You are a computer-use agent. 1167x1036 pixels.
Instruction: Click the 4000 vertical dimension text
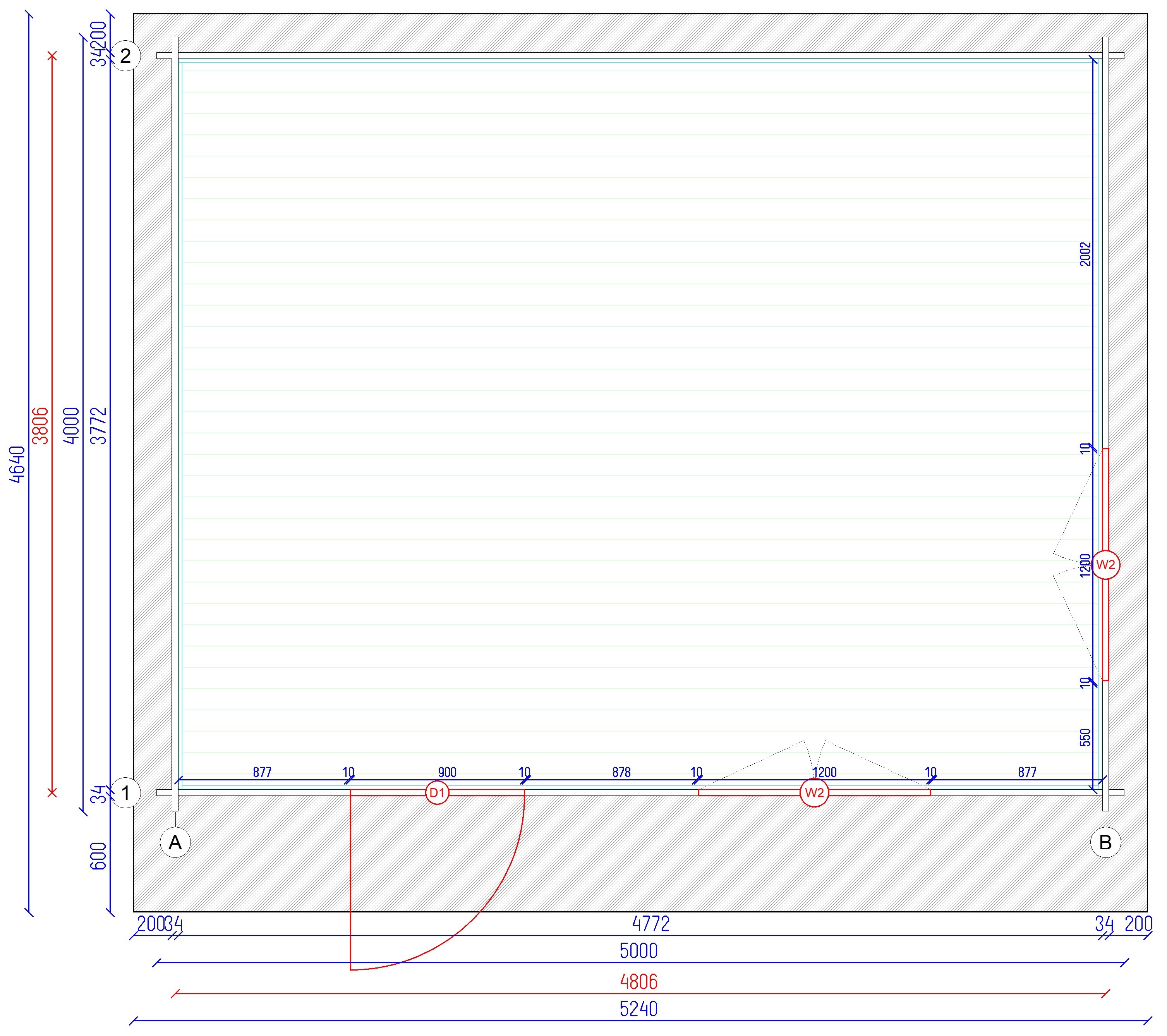point(71,426)
